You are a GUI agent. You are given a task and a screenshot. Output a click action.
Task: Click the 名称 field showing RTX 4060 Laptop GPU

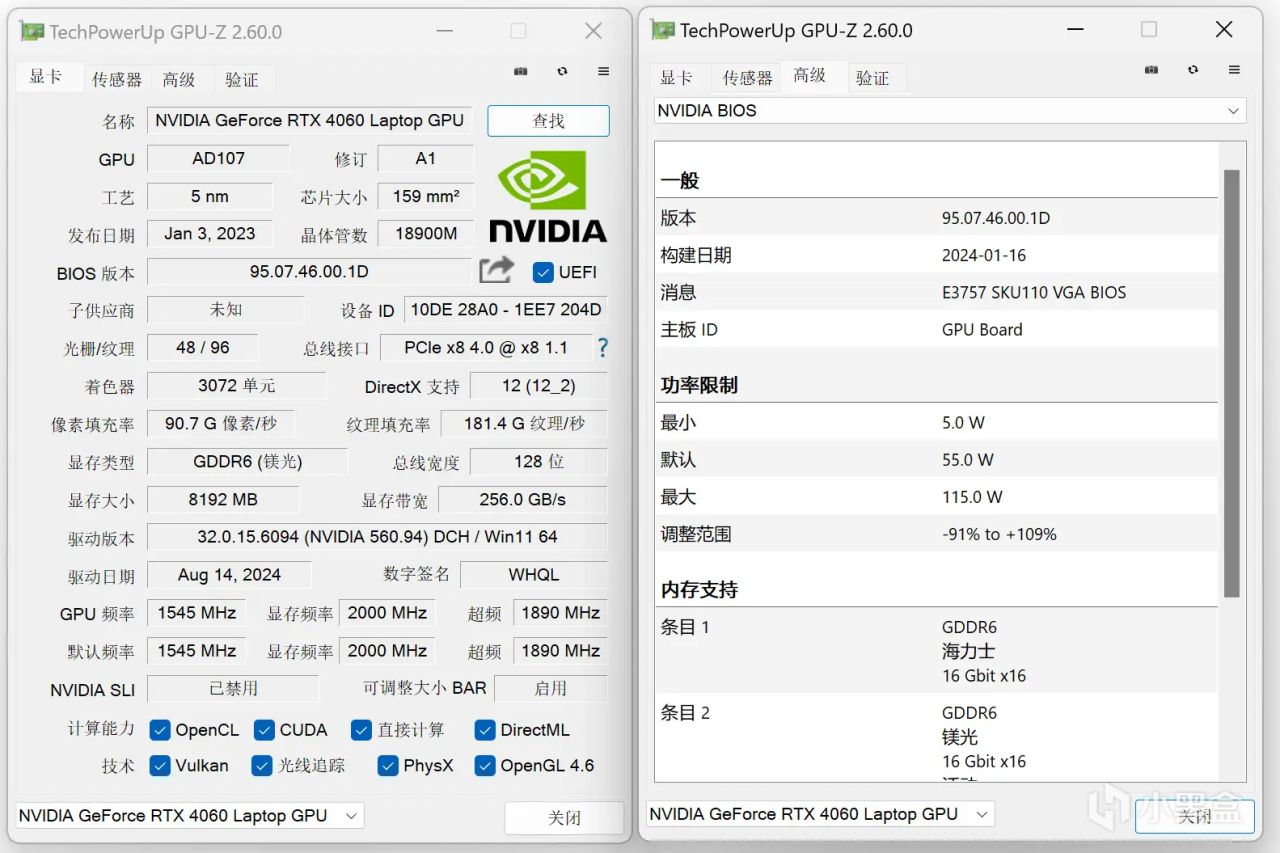click(309, 120)
